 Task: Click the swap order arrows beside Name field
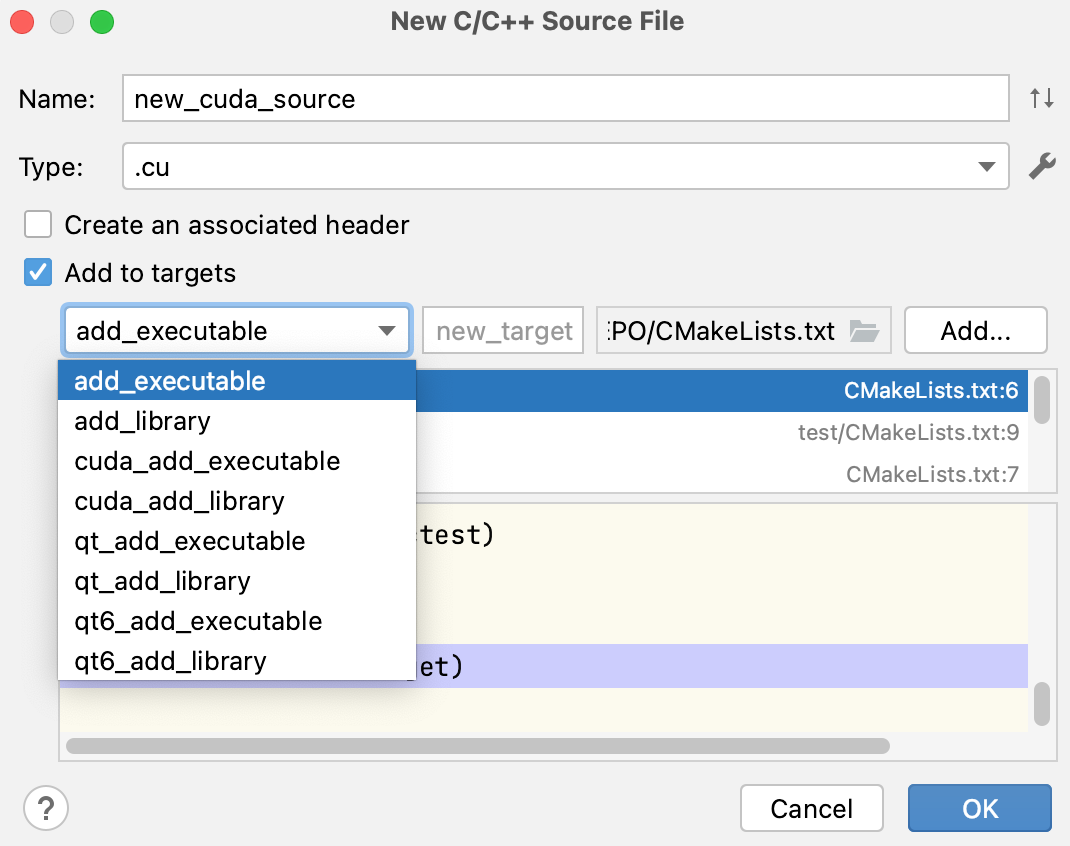pos(1042,98)
